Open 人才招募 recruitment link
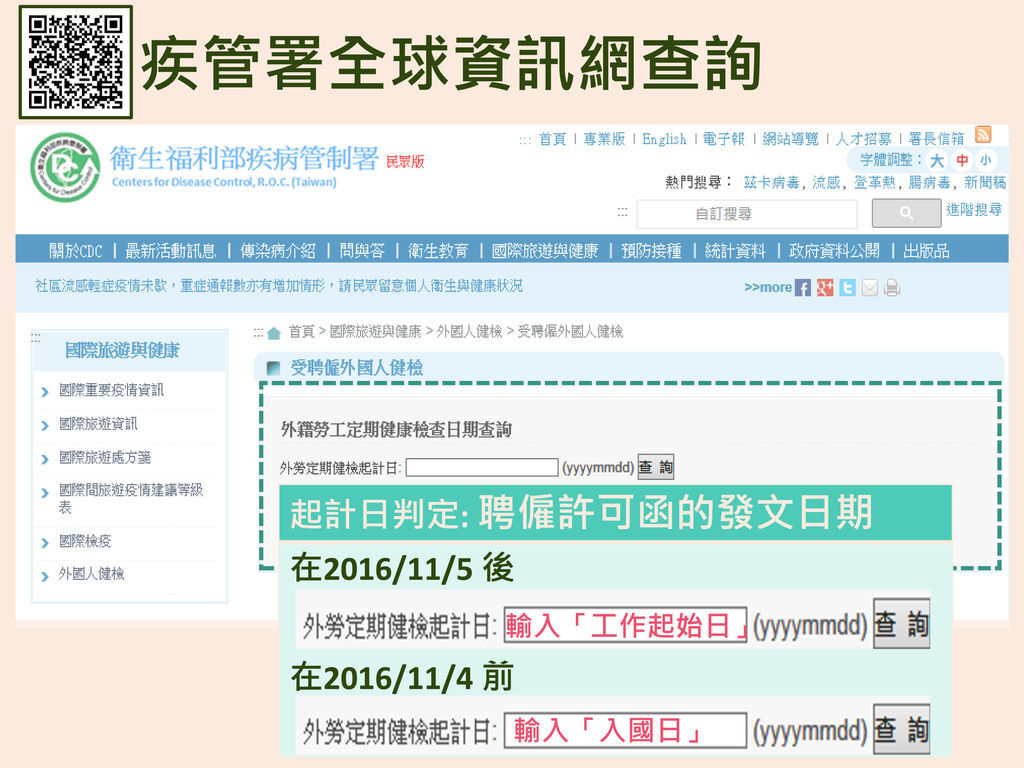Viewport: 1024px width, 768px height. [864, 139]
